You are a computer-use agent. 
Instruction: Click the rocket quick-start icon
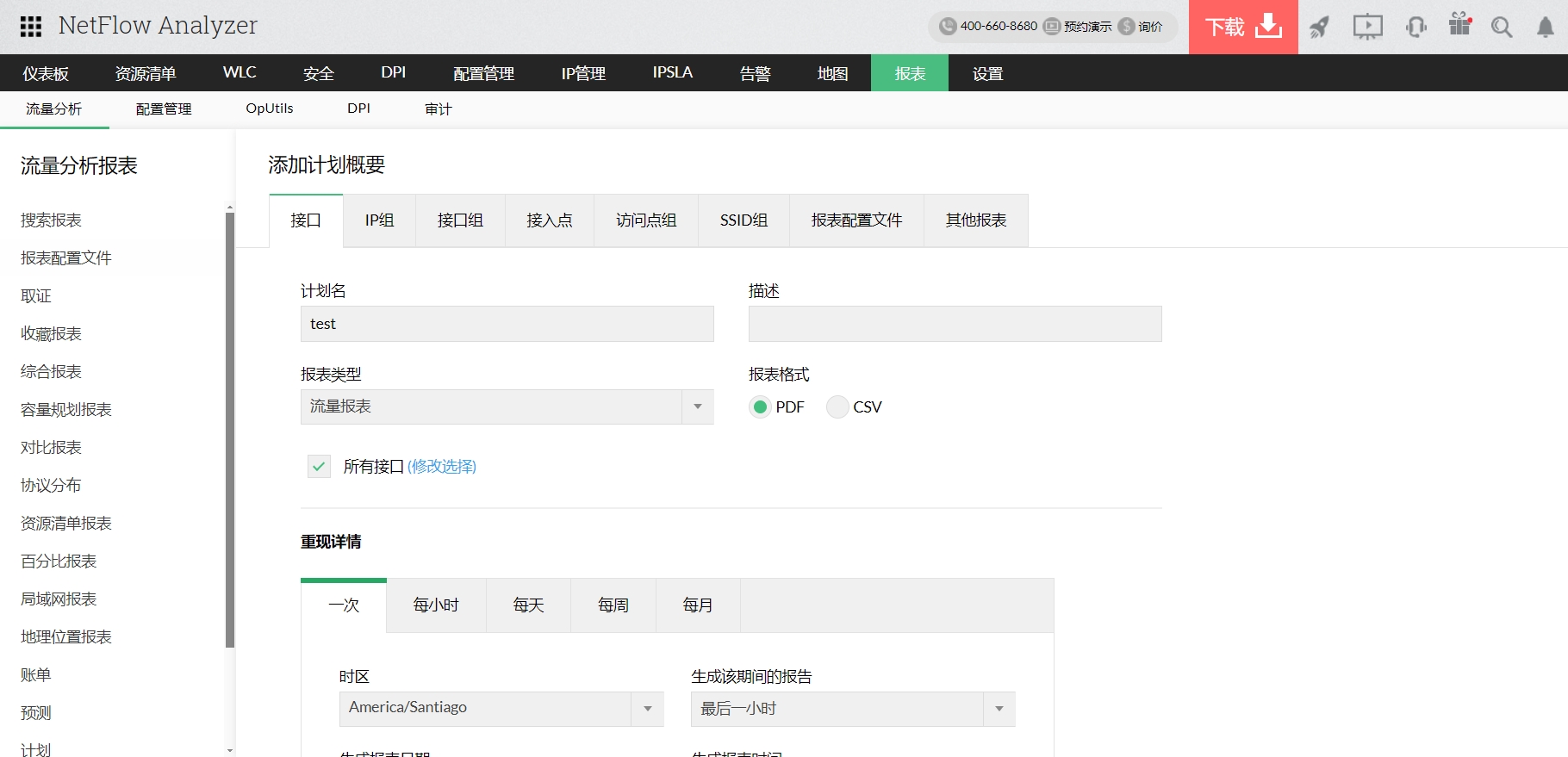pos(1319,28)
